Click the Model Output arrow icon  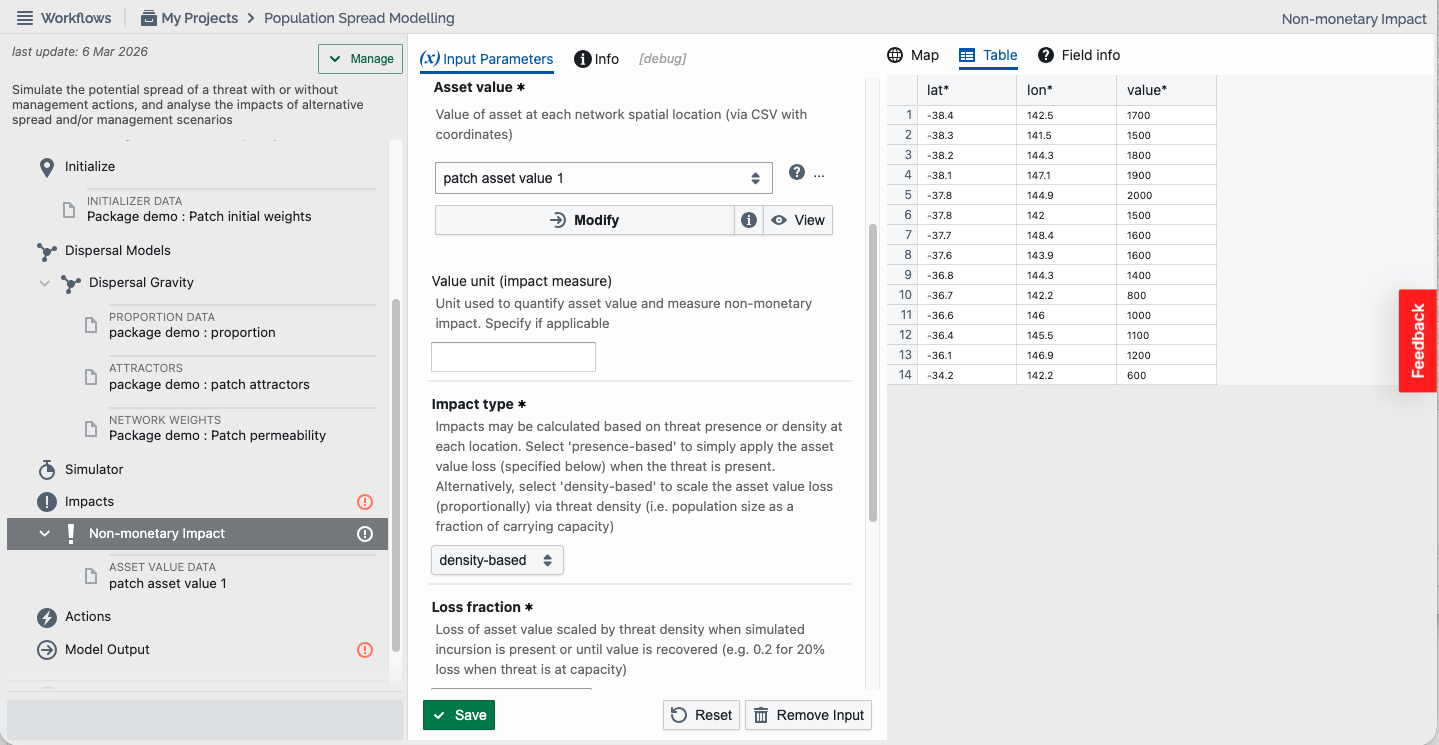46,650
